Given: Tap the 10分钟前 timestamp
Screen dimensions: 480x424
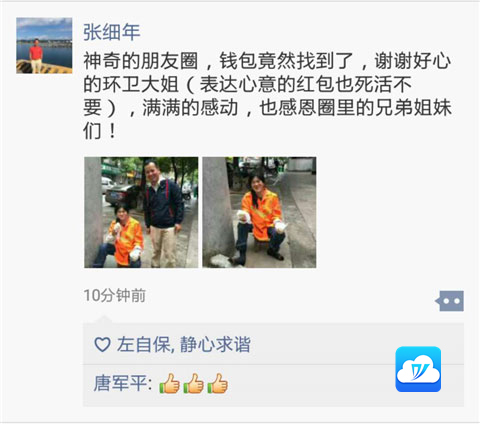Looking at the screenshot, I should point(115,295).
